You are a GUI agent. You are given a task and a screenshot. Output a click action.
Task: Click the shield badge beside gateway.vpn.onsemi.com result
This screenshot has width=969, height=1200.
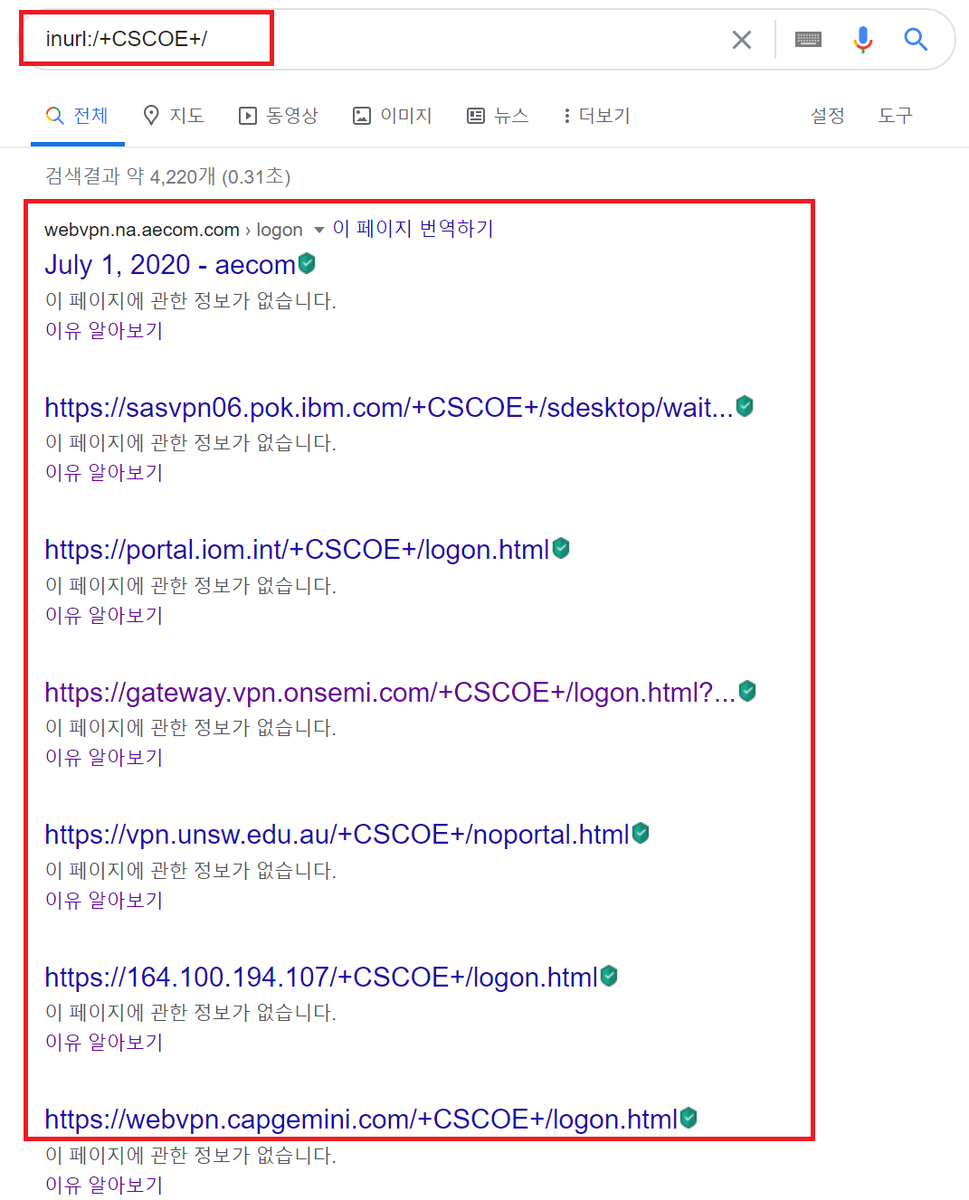point(747,690)
